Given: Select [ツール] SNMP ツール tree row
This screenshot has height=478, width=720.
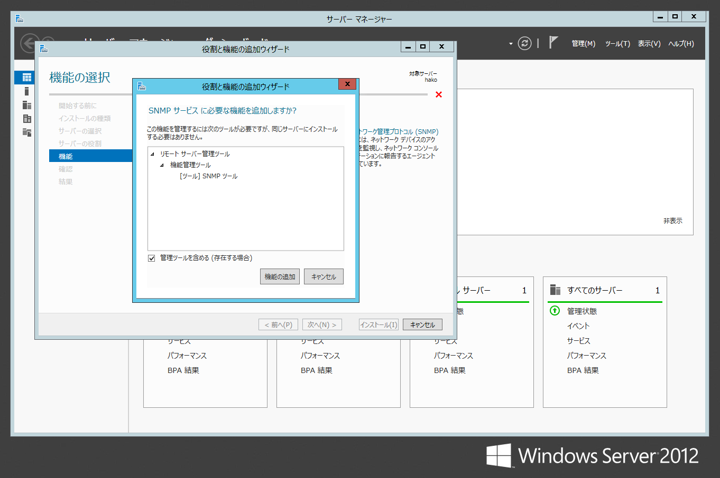Looking at the screenshot, I should coord(208,176).
